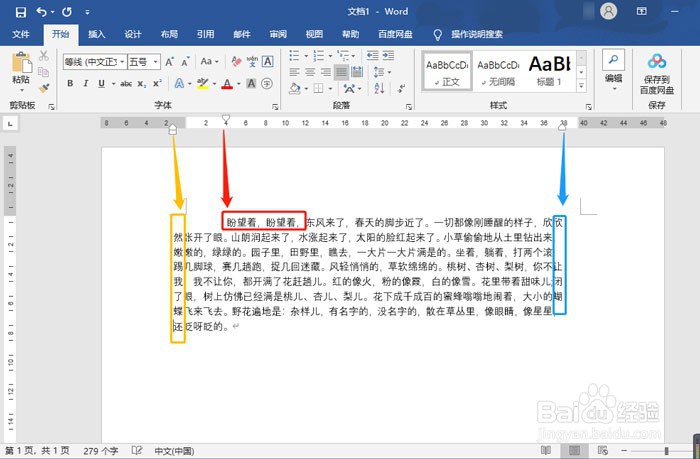This screenshot has height=459, width=700.
Task: Apply character border with boxed A
Action: point(268,62)
